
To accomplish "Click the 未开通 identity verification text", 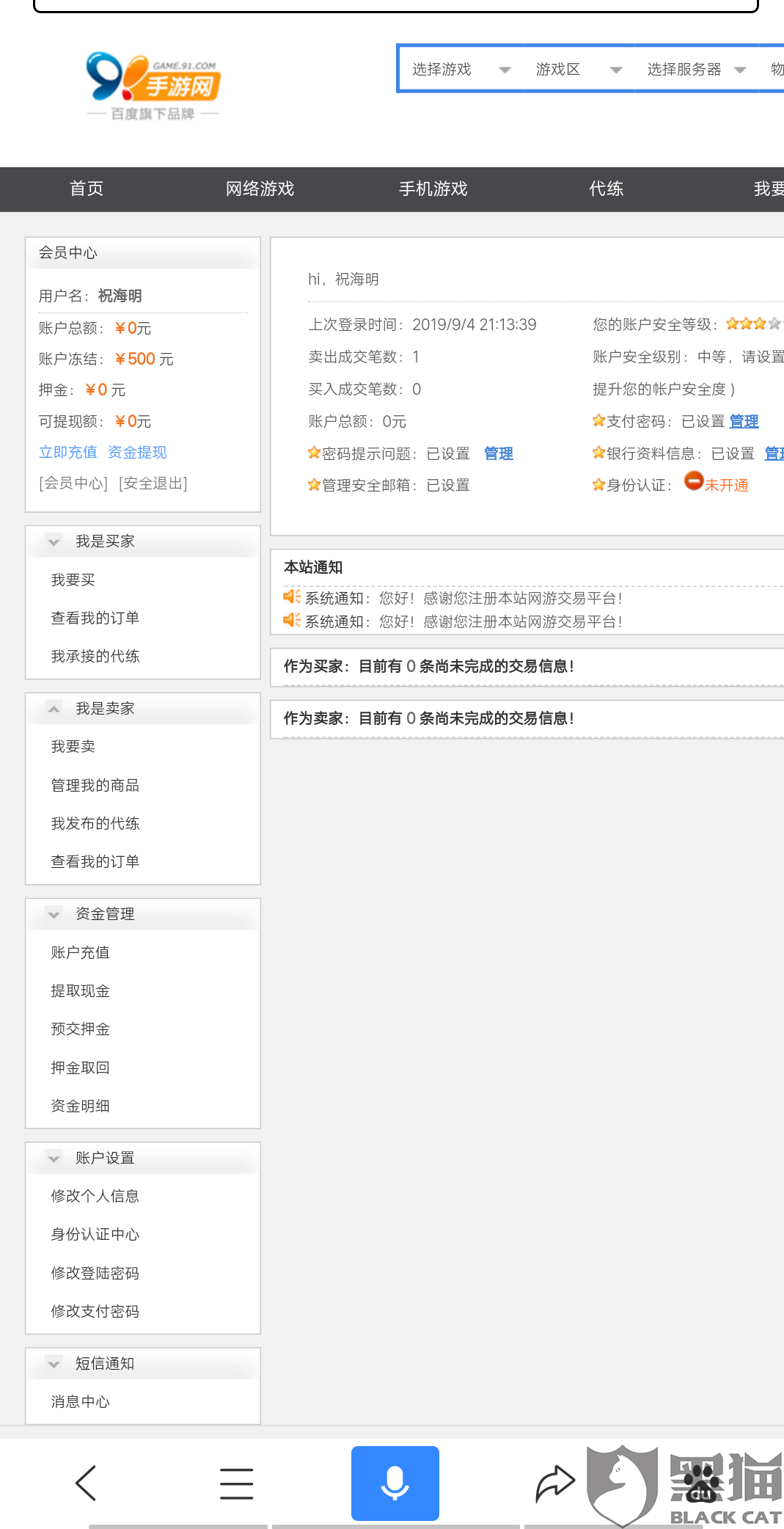I will click(x=727, y=485).
